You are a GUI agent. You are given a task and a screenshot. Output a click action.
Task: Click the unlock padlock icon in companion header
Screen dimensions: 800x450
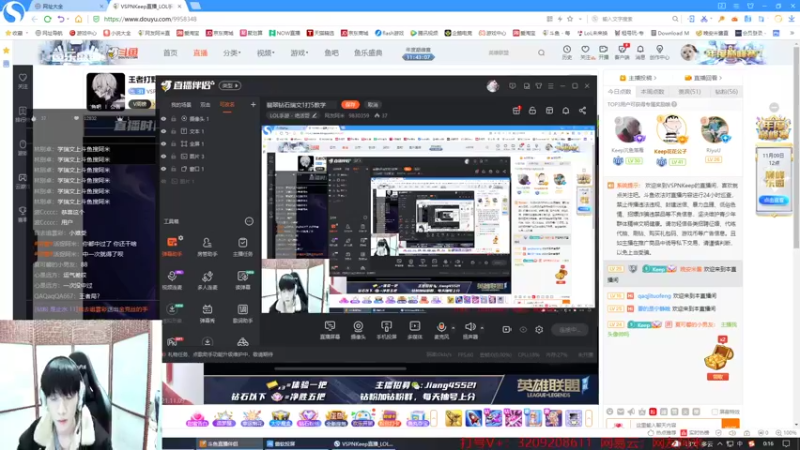click(x=532, y=110)
